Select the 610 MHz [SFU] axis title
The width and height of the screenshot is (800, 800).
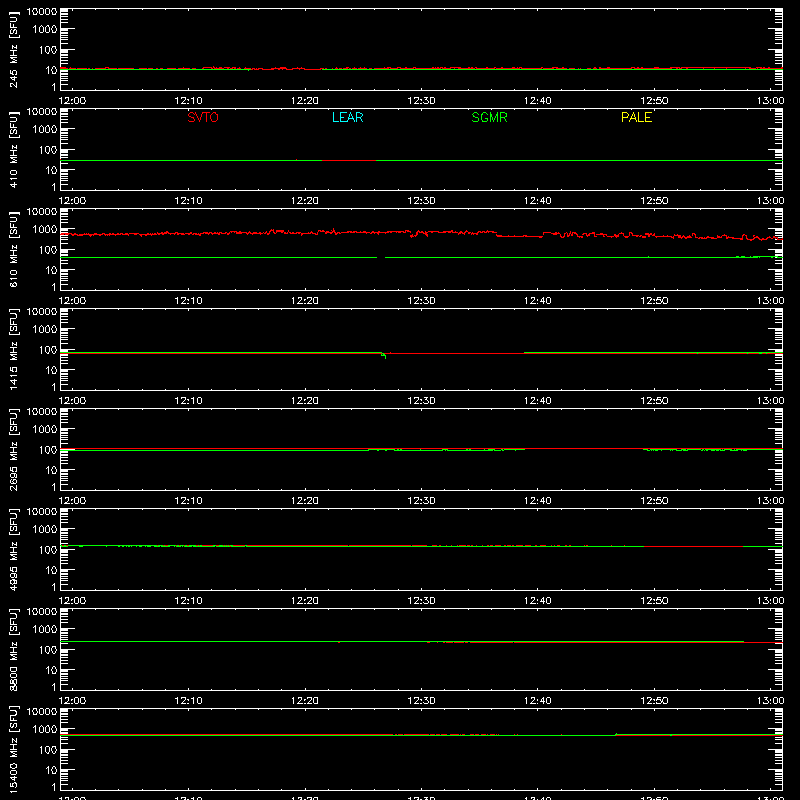13,249
